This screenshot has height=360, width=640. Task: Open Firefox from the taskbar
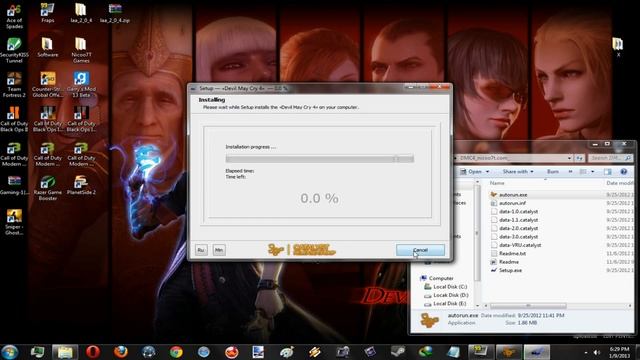click(x=120, y=352)
